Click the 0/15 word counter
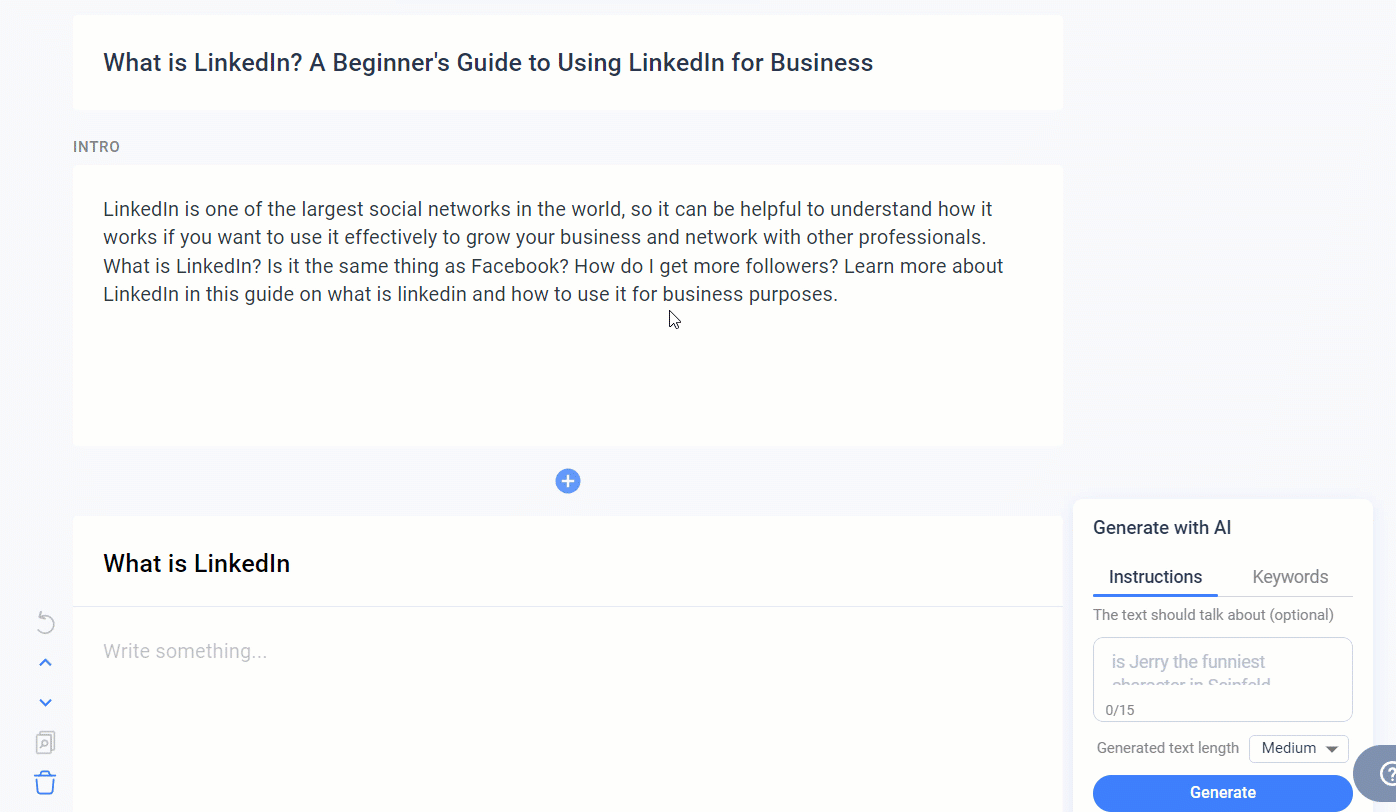The image size is (1396, 812). click(1120, 710)
